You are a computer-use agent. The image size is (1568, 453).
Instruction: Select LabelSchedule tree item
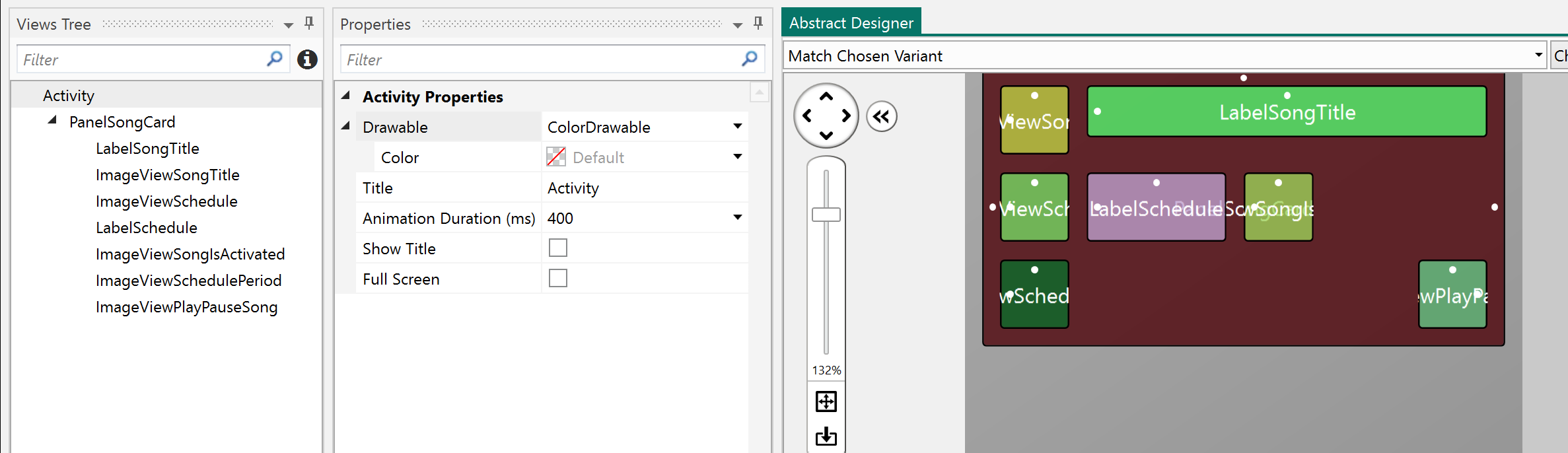[147, 228]
